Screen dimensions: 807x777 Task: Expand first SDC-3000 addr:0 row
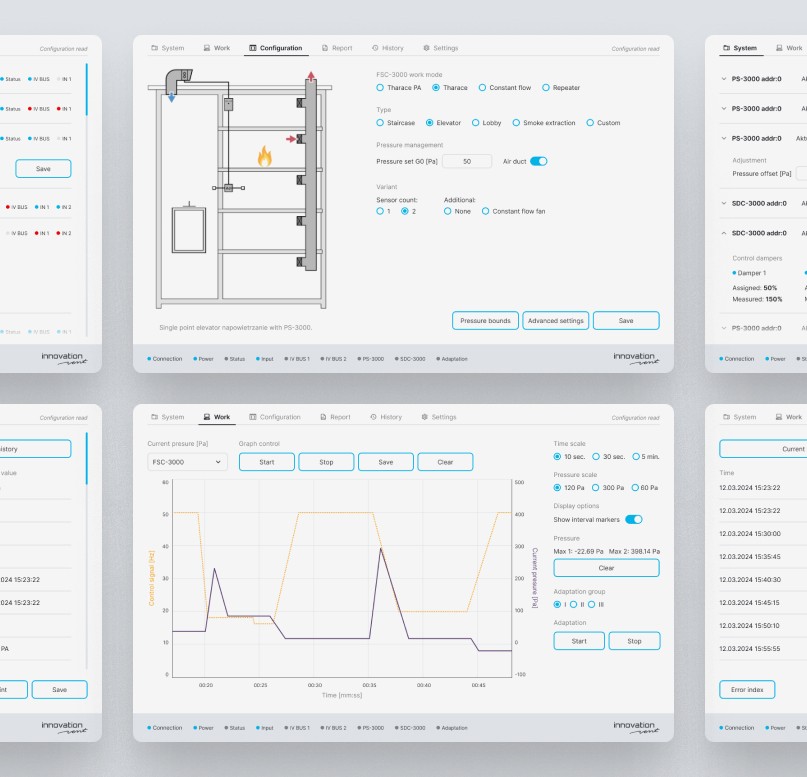coord(724,203)
